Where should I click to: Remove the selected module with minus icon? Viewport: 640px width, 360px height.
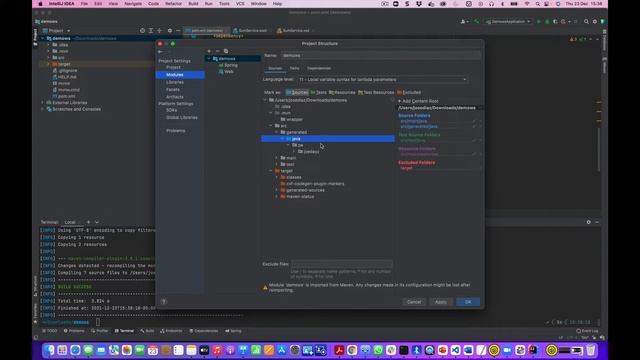(x=218, y=51)
